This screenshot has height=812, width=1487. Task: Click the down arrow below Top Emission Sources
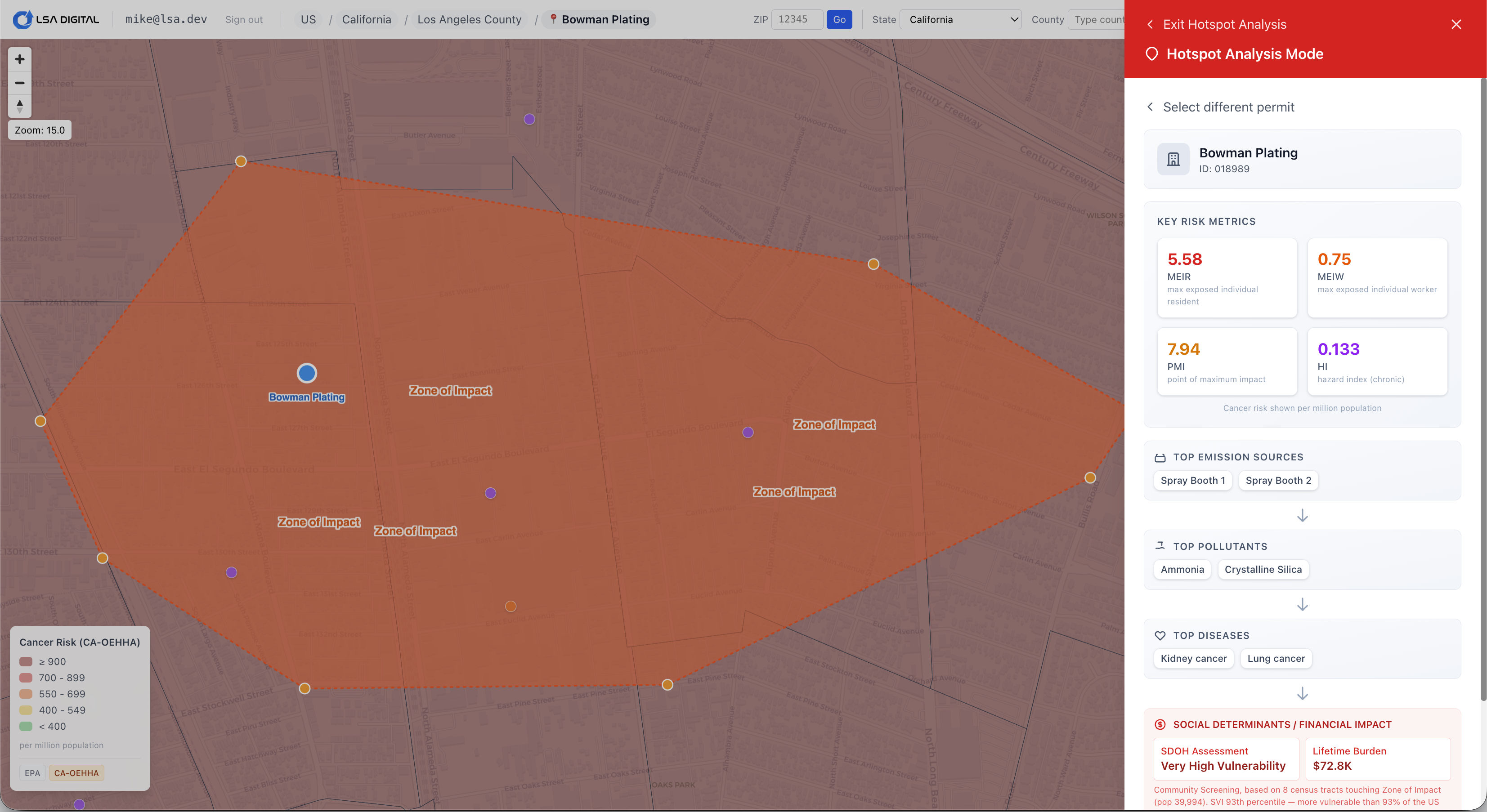1302,515
